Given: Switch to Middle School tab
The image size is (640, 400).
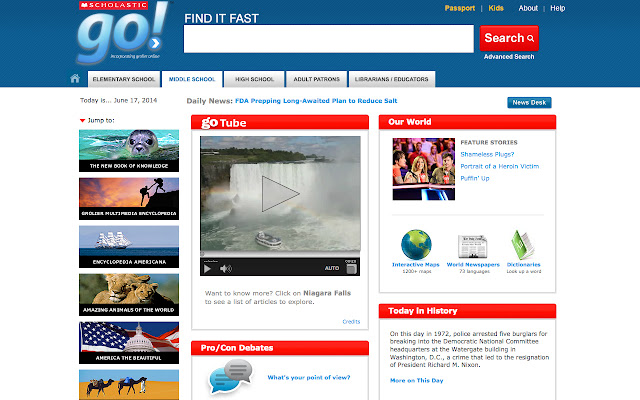Looking at the screenshot, I should (192, 79).
